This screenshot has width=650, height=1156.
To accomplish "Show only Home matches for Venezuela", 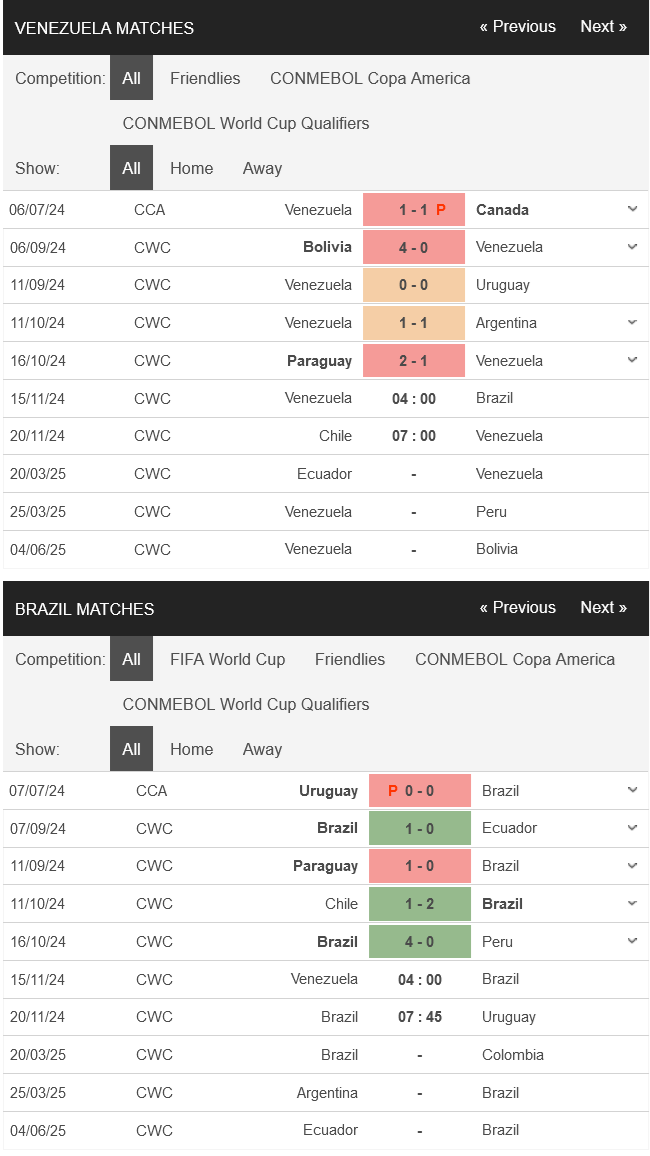I will (x=192, y=168).
